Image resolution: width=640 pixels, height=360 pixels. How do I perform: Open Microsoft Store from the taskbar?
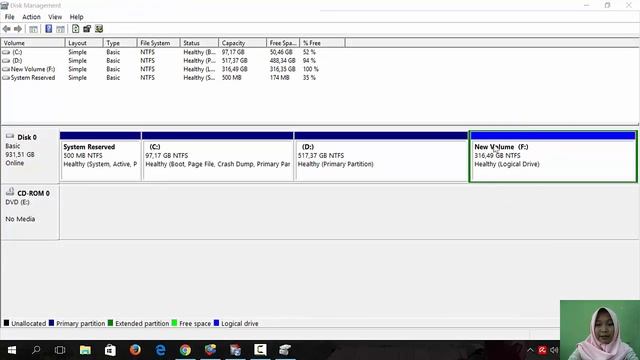pyautogui.click(x=110, y=350)
